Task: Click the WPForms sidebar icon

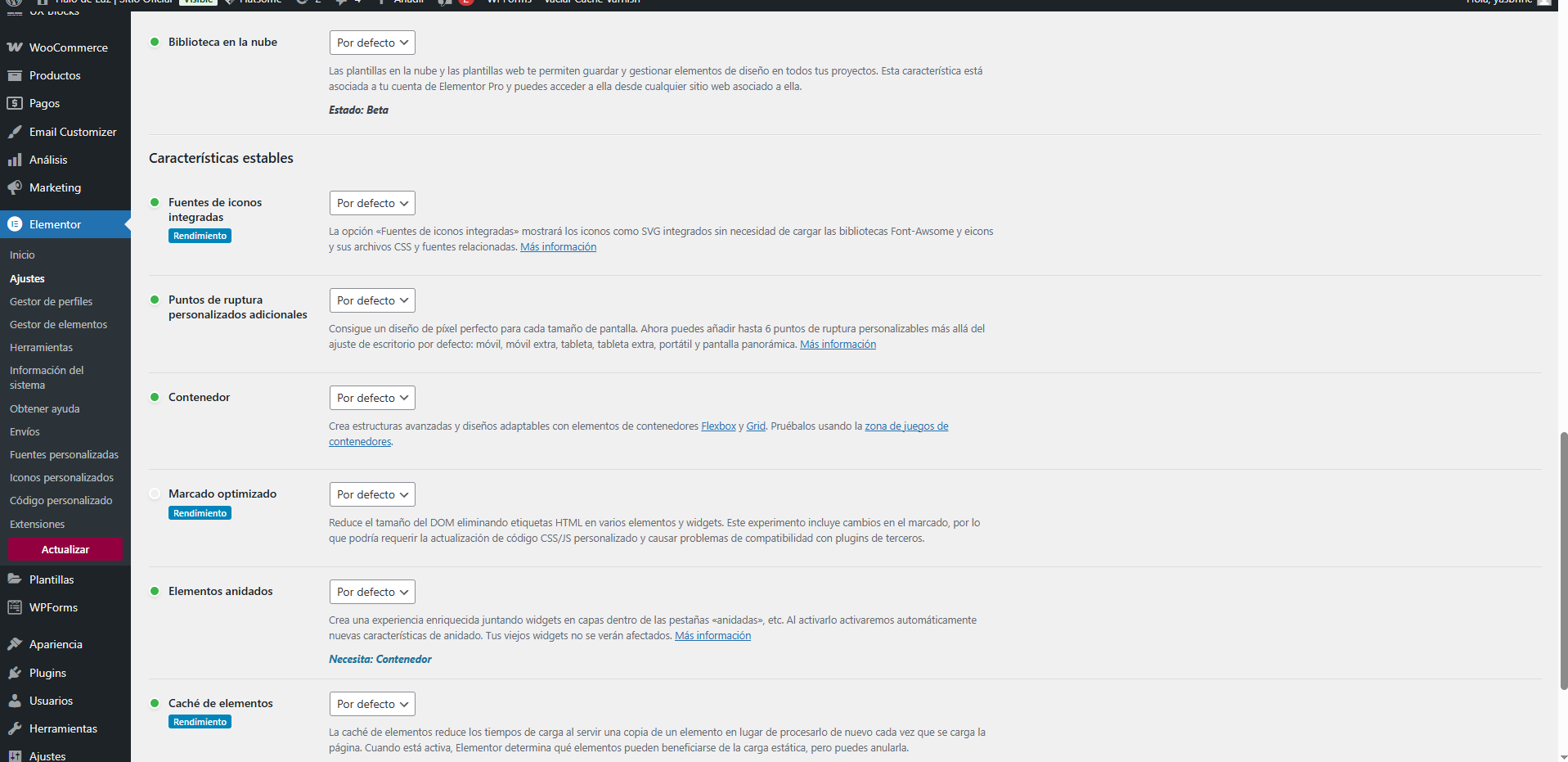Action: (15, 607)
